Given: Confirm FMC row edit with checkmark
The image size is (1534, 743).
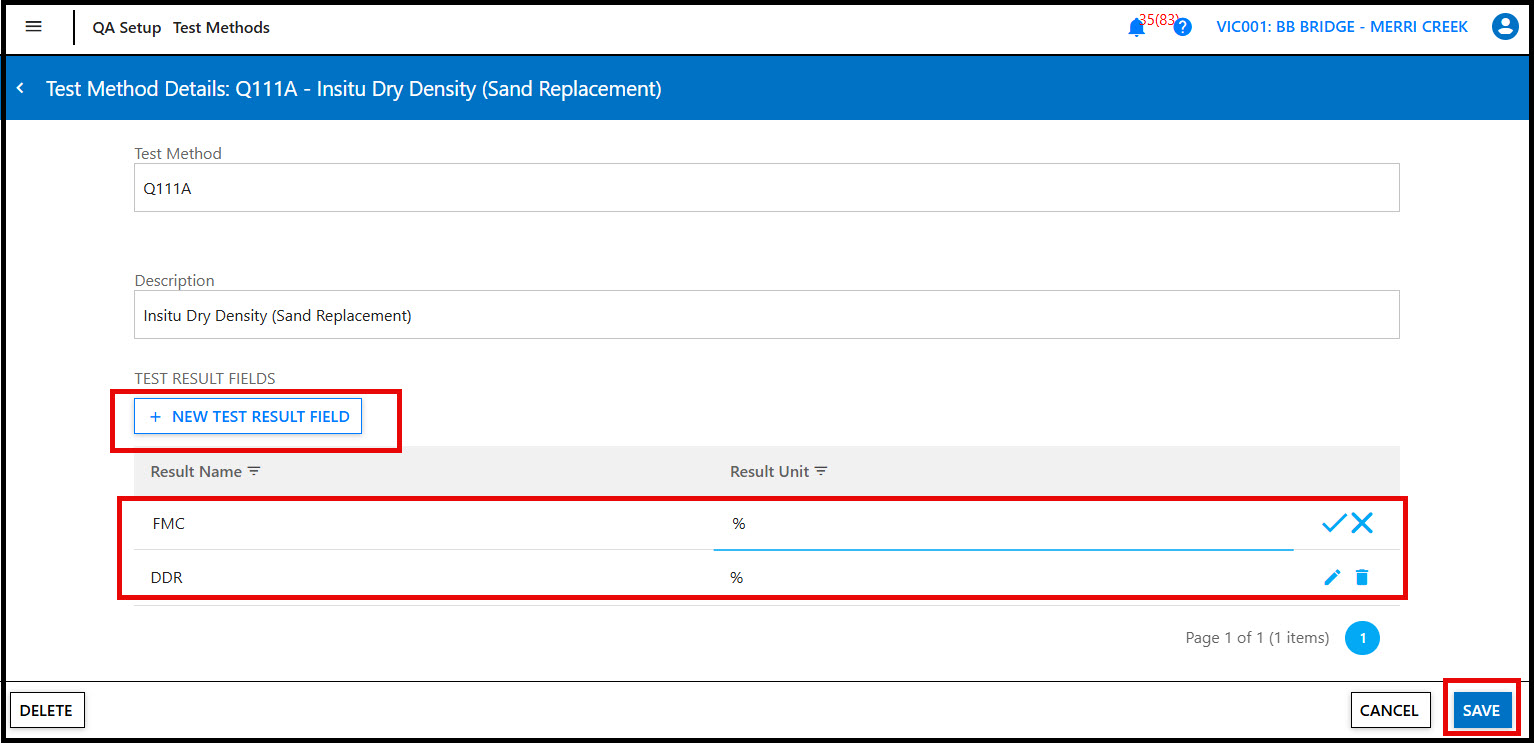Looking at the screenshot, I should [x=1333, y=523].
